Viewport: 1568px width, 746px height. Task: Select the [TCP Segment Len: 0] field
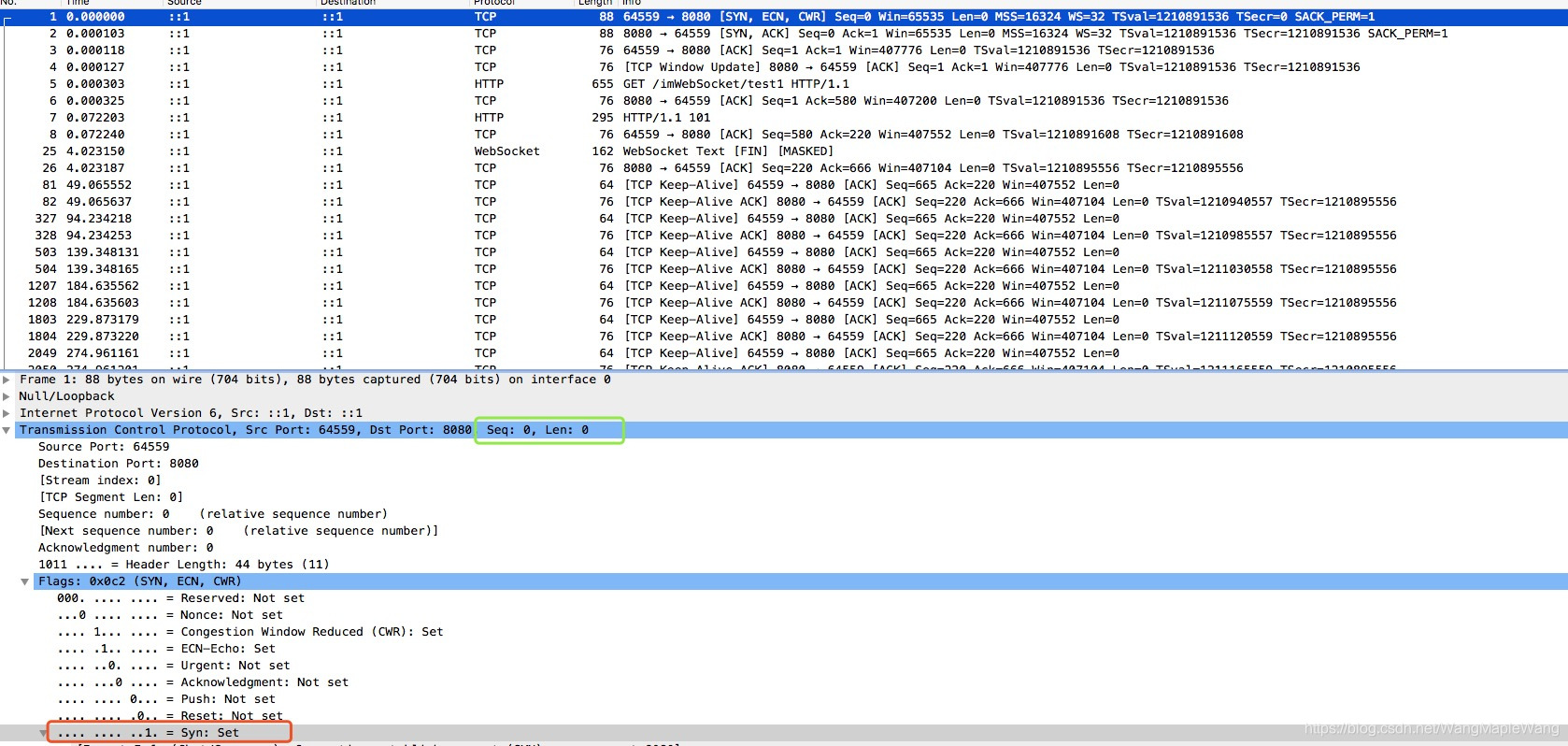pyautogui.click(x=111, y=497)
